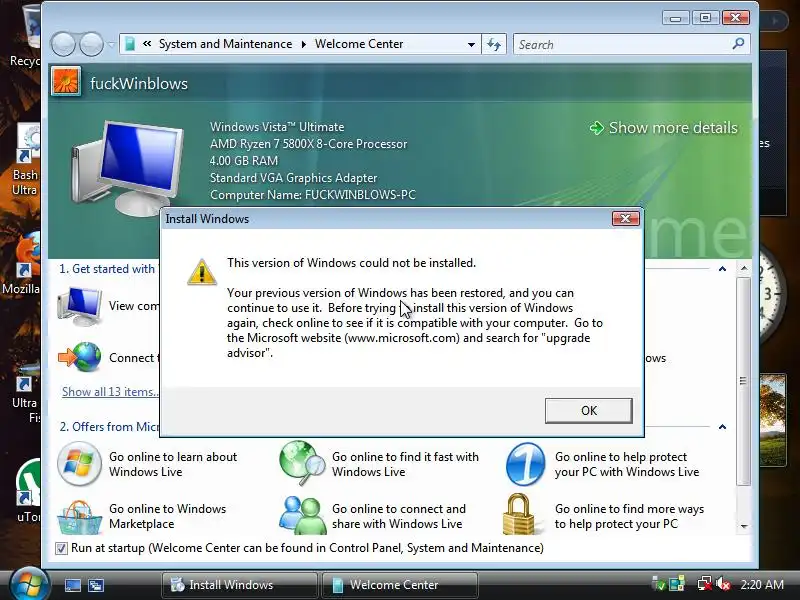Open the Mozilla Firefox desktop shortcut
Screen dimensions: 800x600
[22, 263]
